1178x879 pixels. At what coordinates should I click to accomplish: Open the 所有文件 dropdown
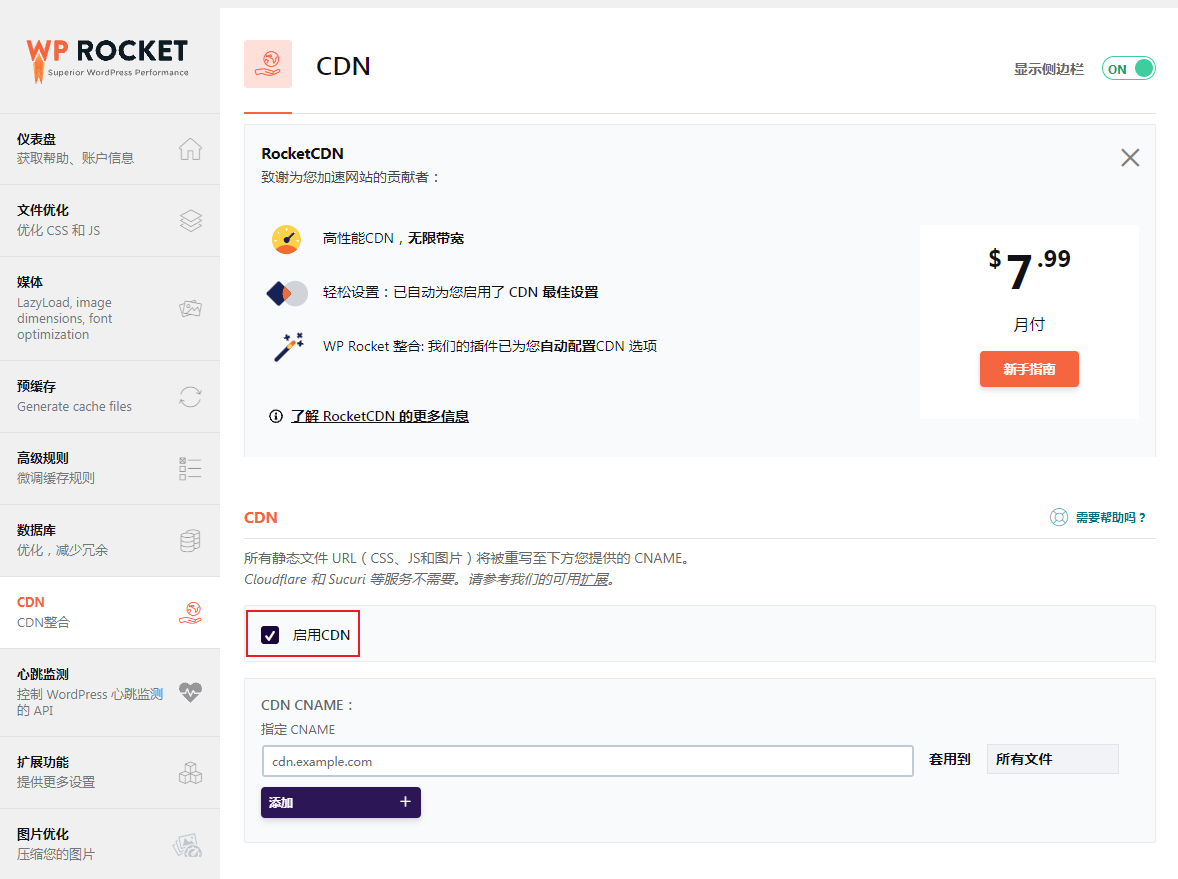[1052, 759]
